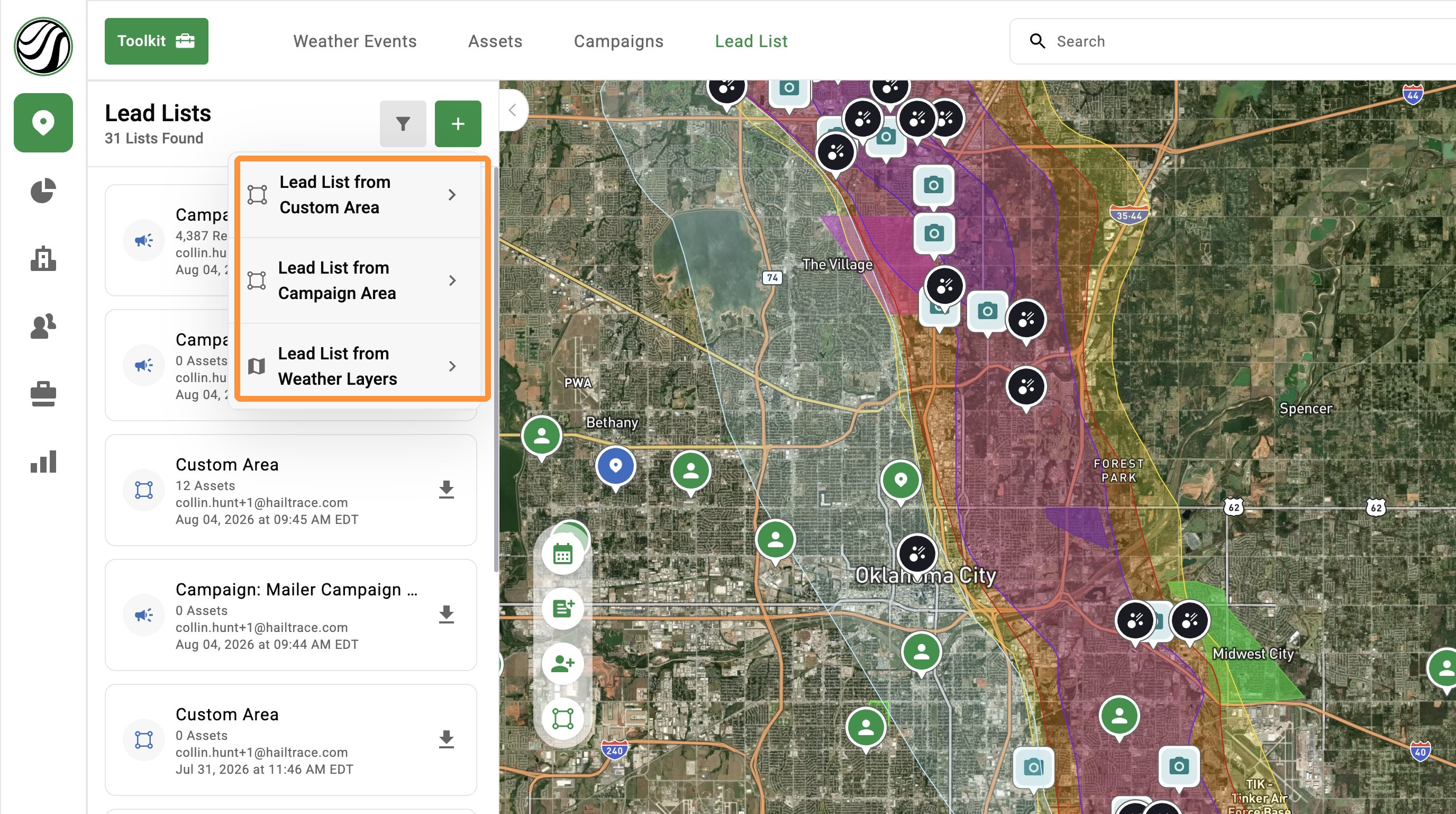The height and width of the screenshot is (814, 1456).
Task: Open the Toolkit button
Action: (156, 41)
